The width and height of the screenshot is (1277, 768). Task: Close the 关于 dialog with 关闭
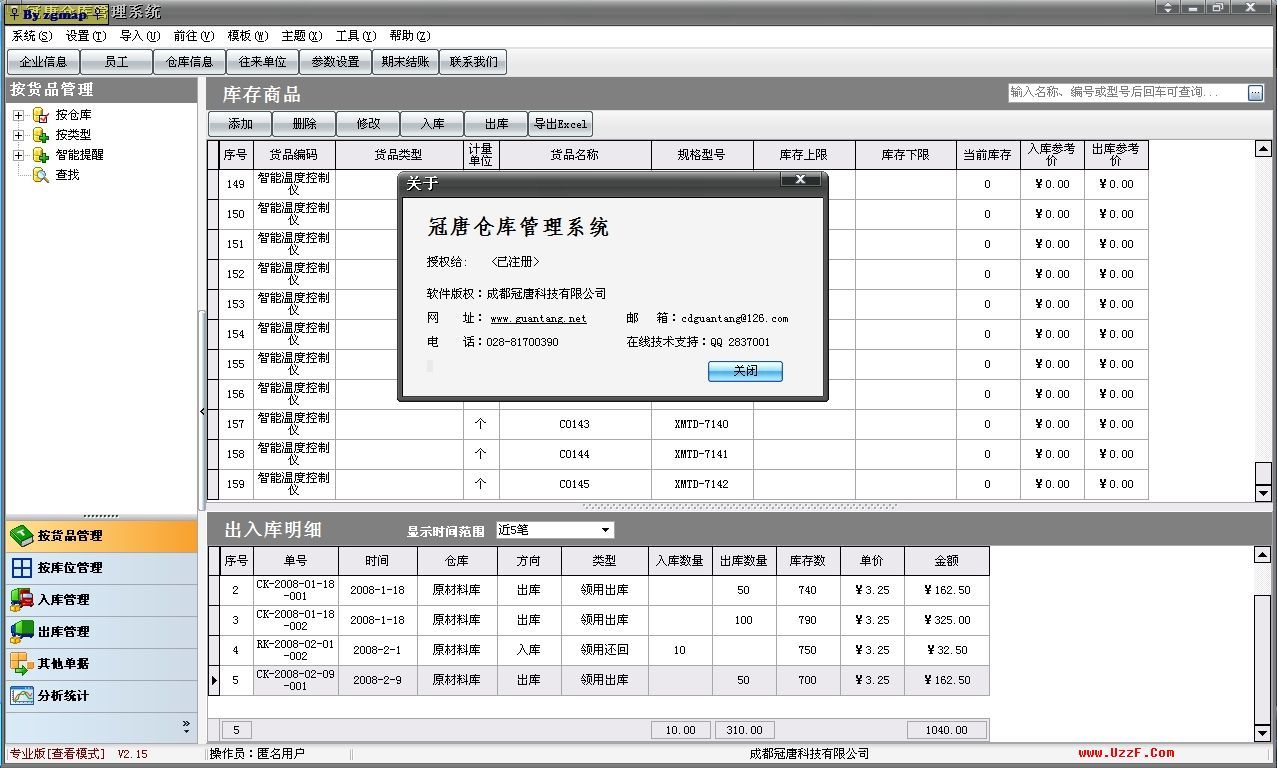pyautogui.click(x=743, y=371)
